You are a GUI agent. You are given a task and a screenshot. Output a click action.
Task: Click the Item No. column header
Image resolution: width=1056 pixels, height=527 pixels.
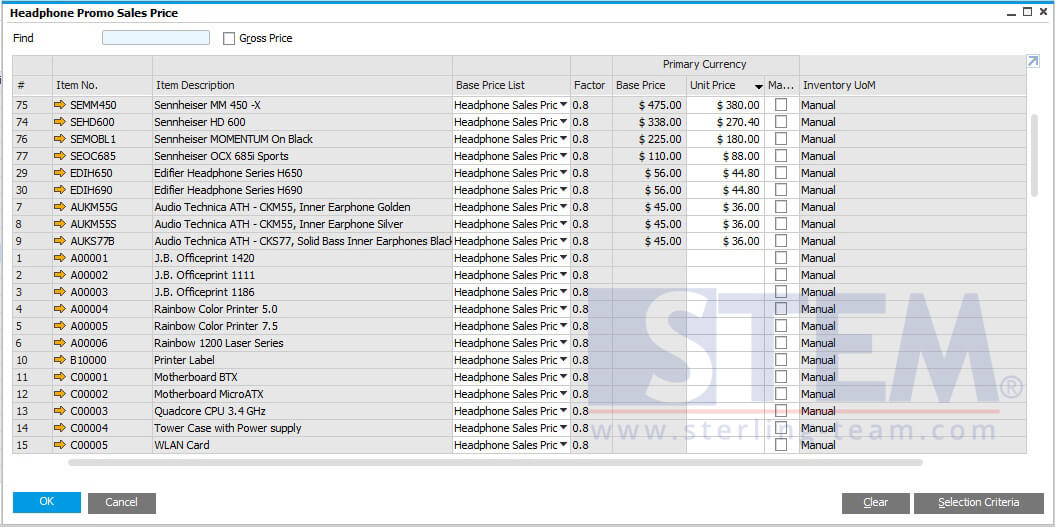tap(102, 85)
